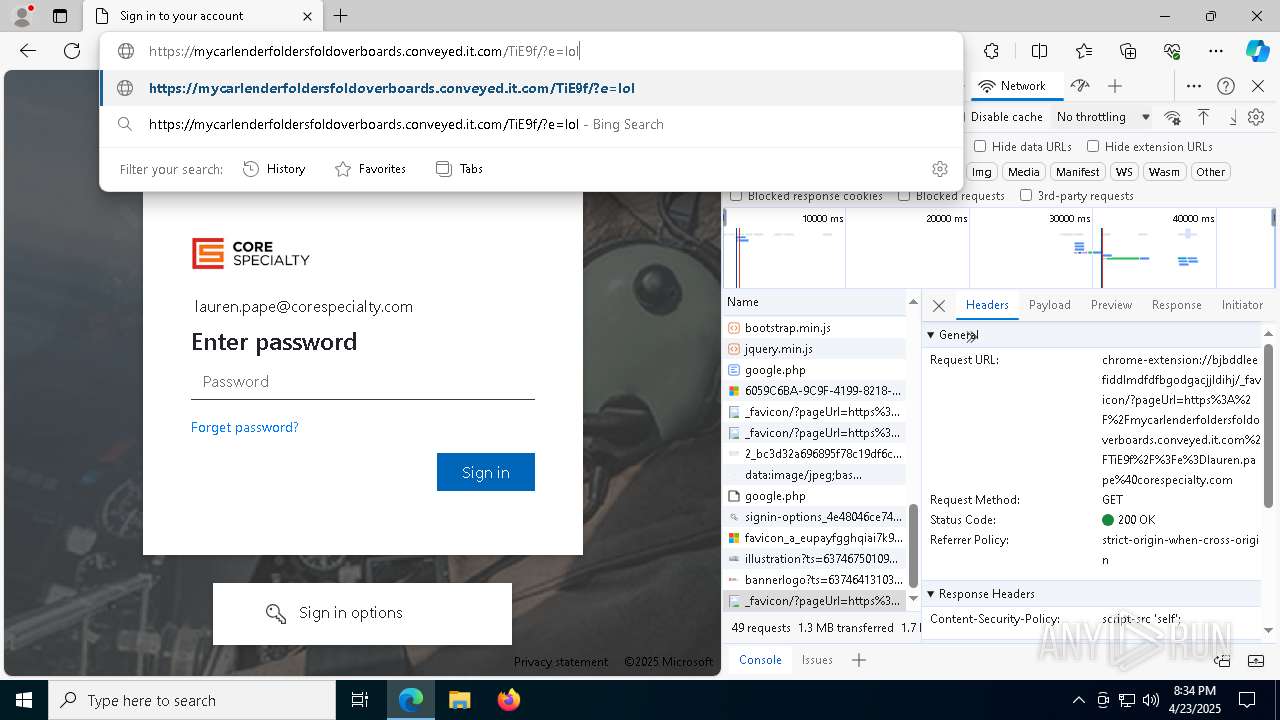Open the Preview tab
Image resolution: width=1280 pixels, height=720 pixels.
click(1111, 305)
